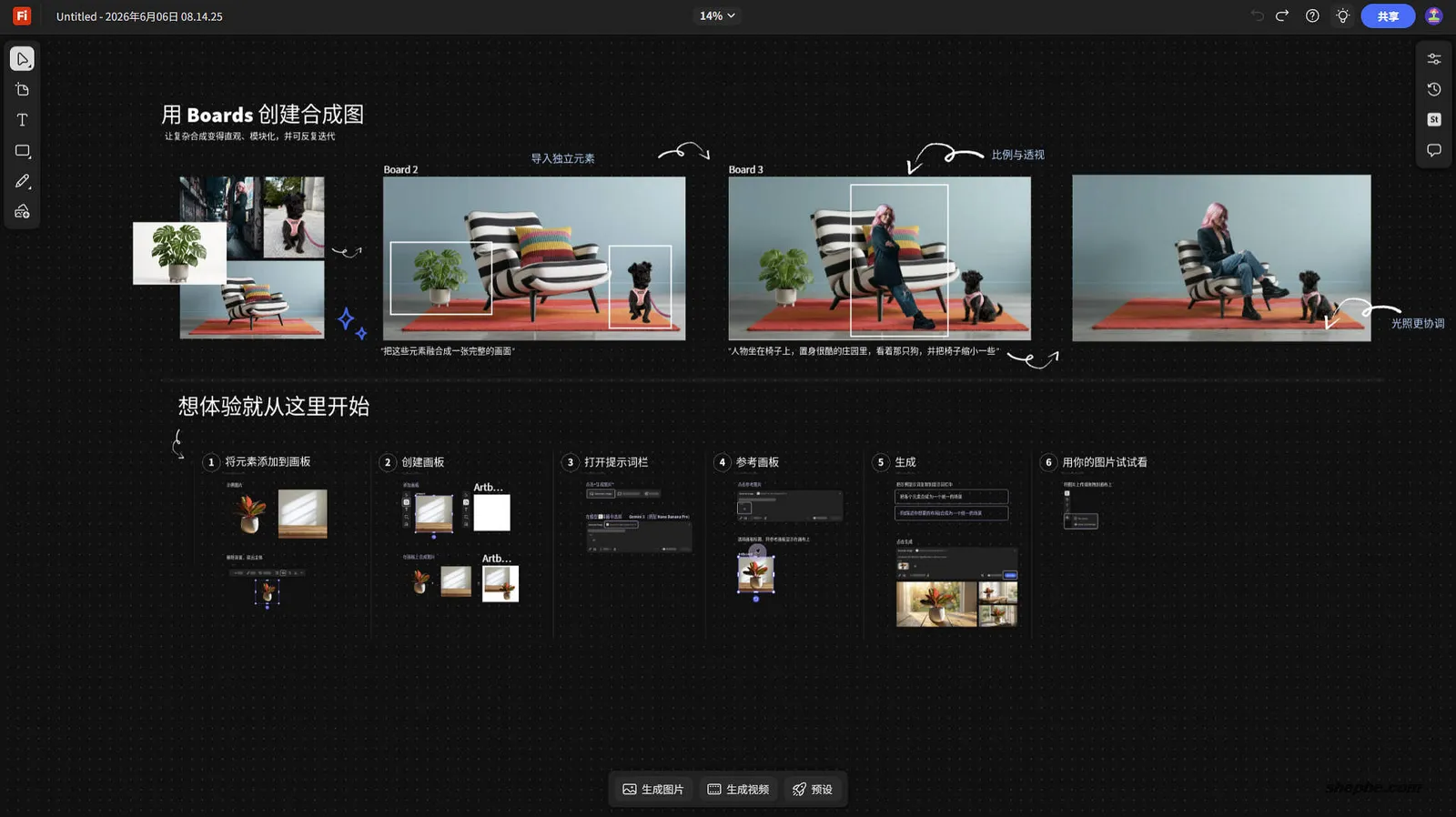Select the Board 2 label

(x=400, y=169)
